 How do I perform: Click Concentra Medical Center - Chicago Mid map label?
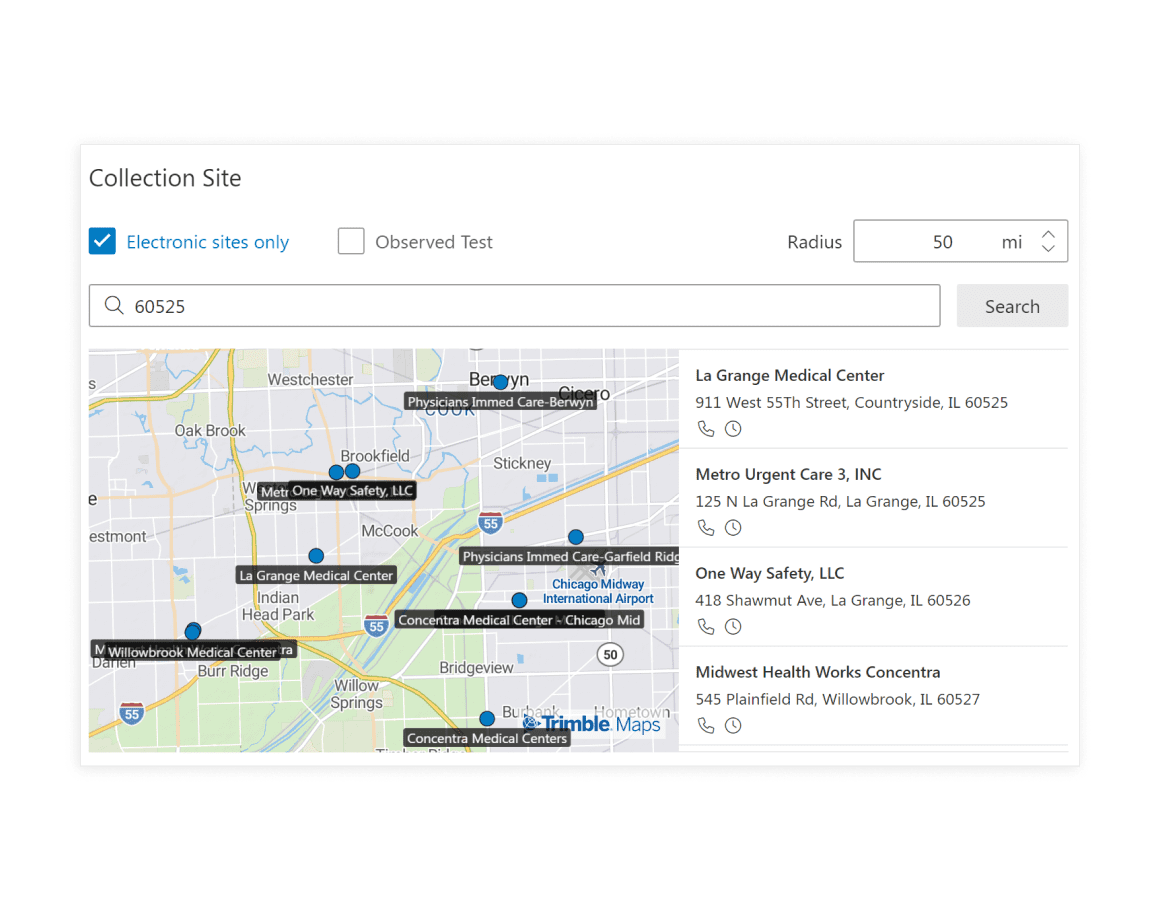pos(519,620)
